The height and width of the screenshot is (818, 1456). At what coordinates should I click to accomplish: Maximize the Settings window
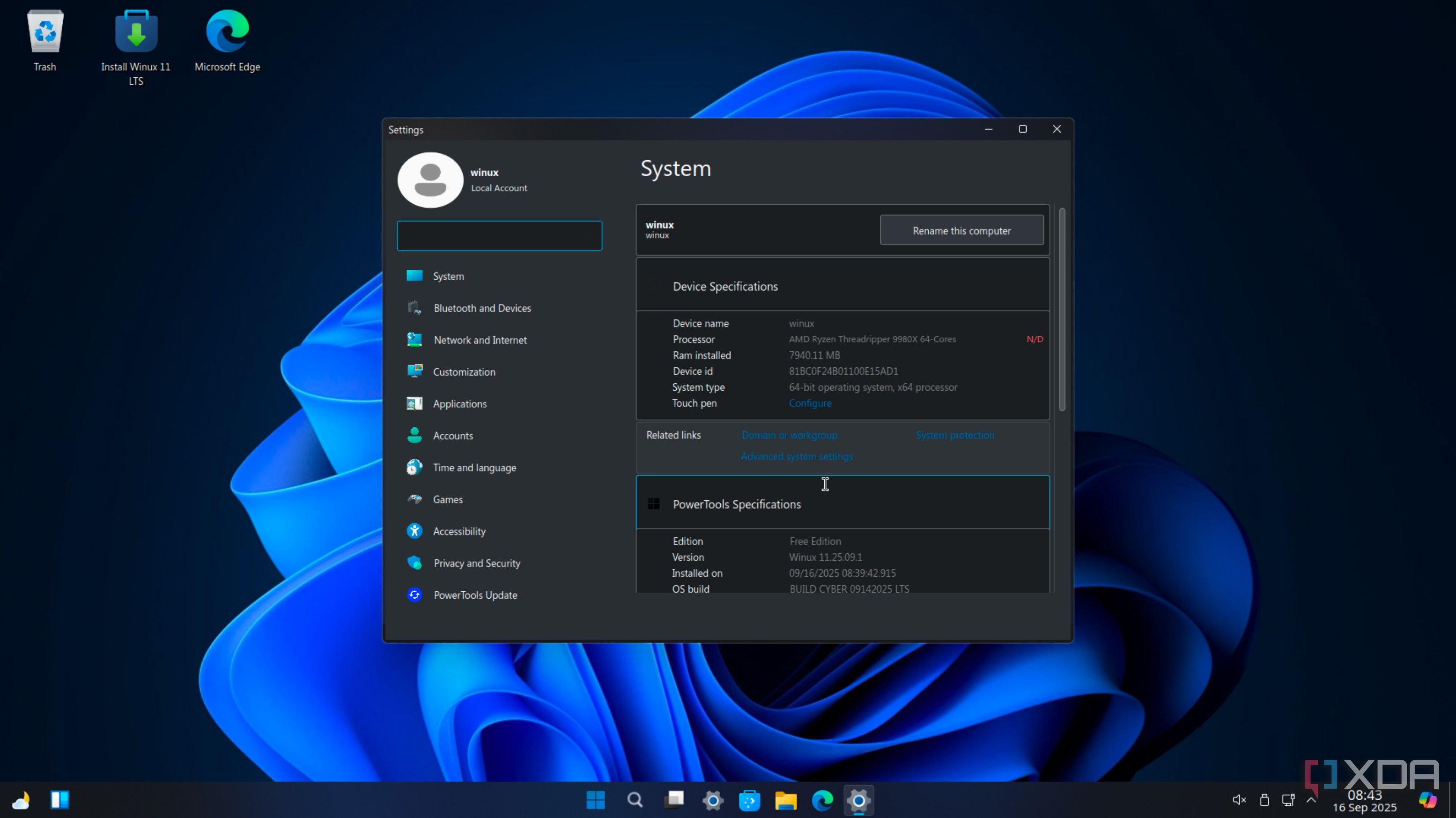point(1022,129)
